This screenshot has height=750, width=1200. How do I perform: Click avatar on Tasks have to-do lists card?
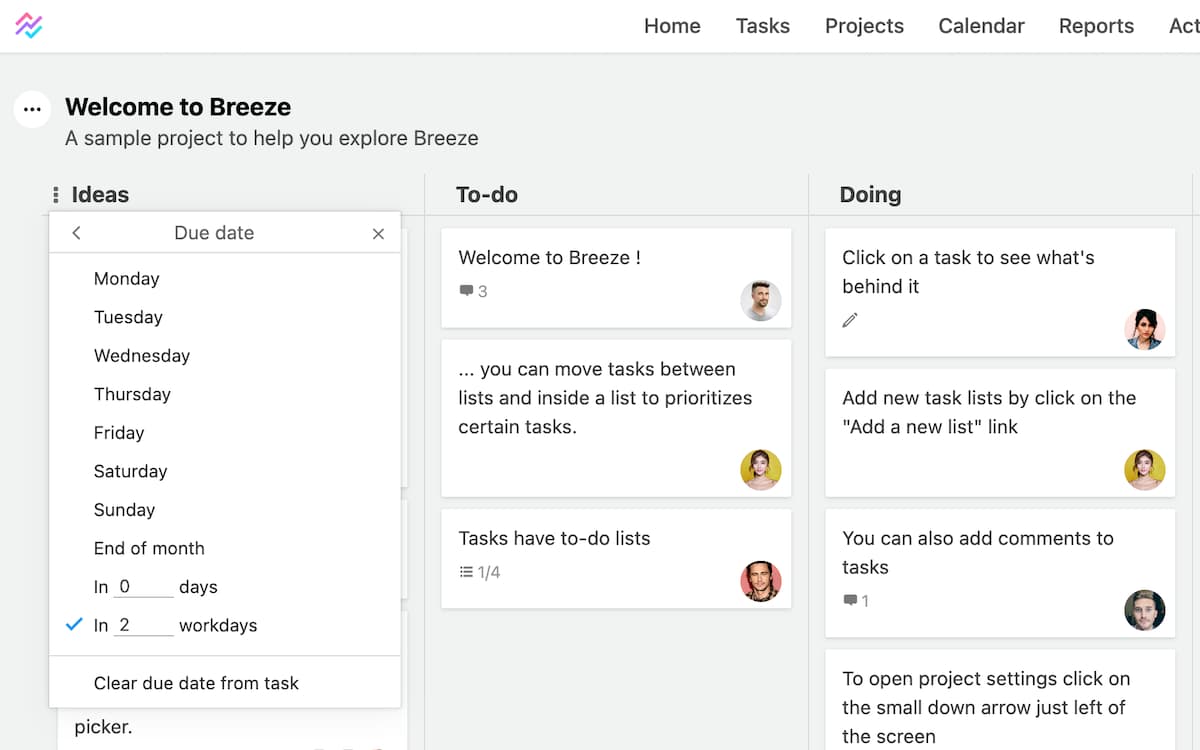pos(761,581)
